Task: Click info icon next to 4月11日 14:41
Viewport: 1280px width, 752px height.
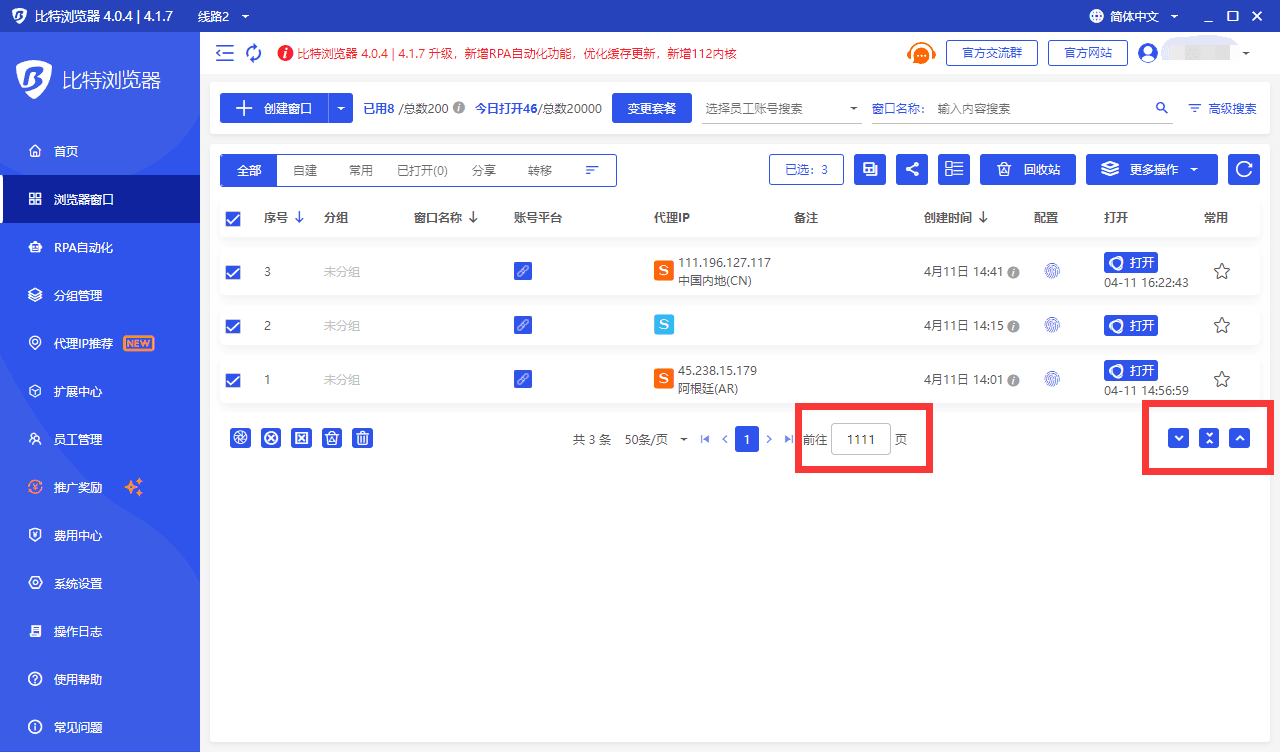Action: pyautogui.click(x=1013, y=272)
